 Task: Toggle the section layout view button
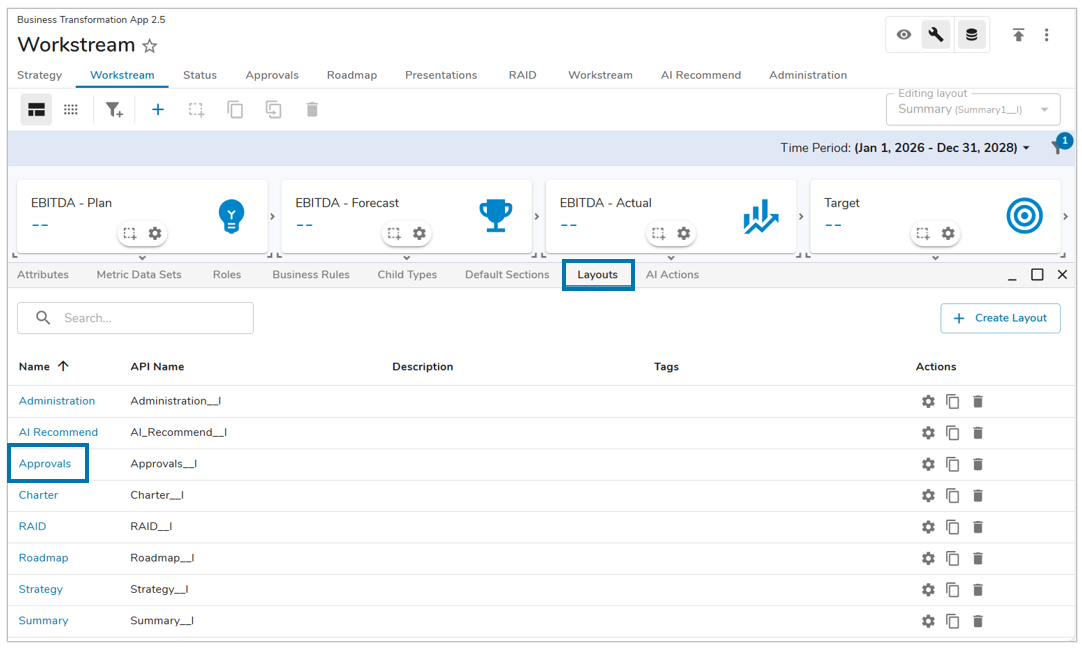[x=37, y=110]
